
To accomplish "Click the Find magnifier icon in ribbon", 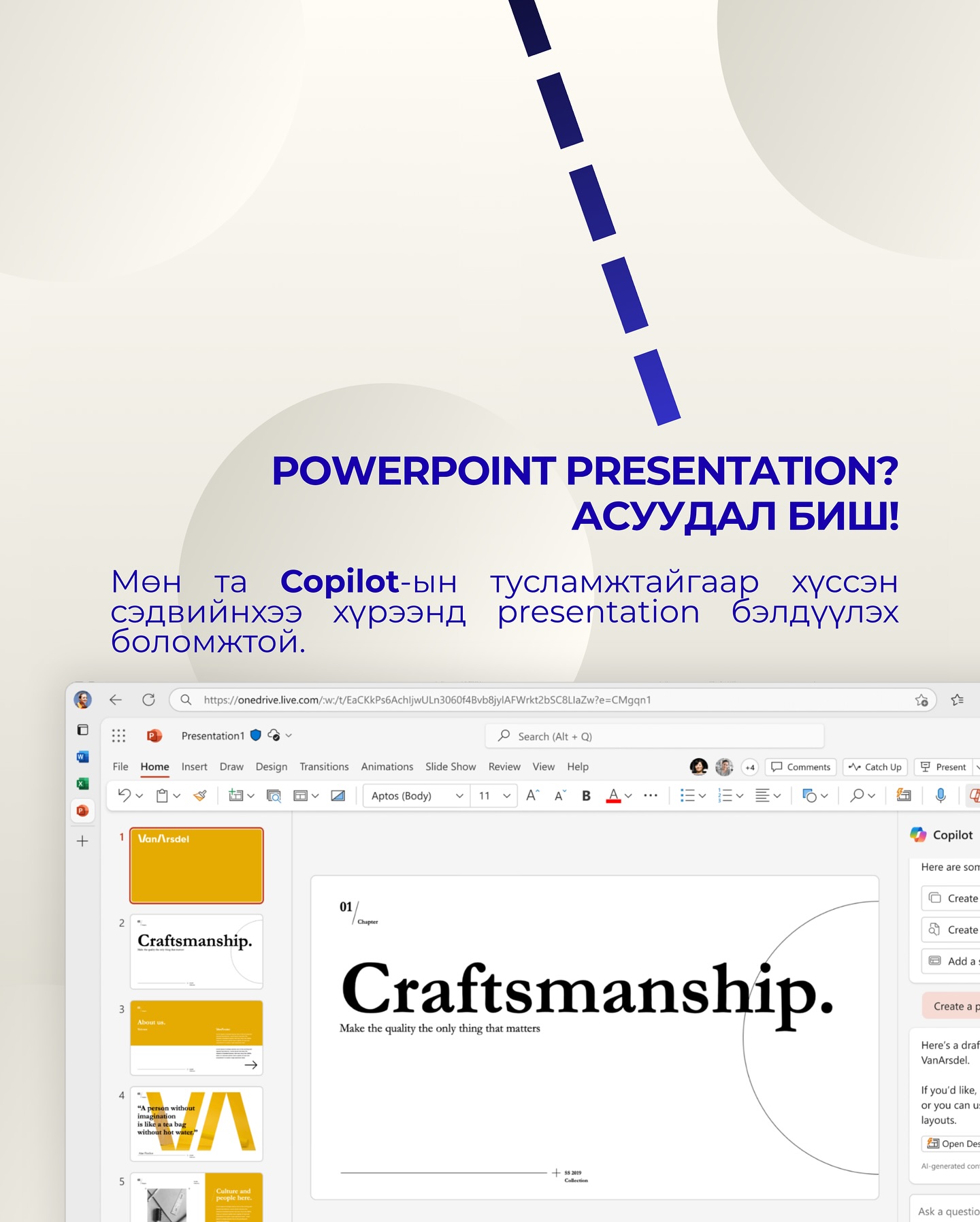I will pos(857,795).
